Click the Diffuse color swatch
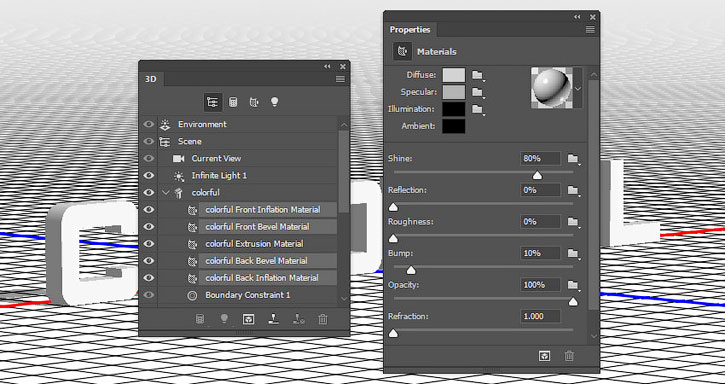 point(454,75)
